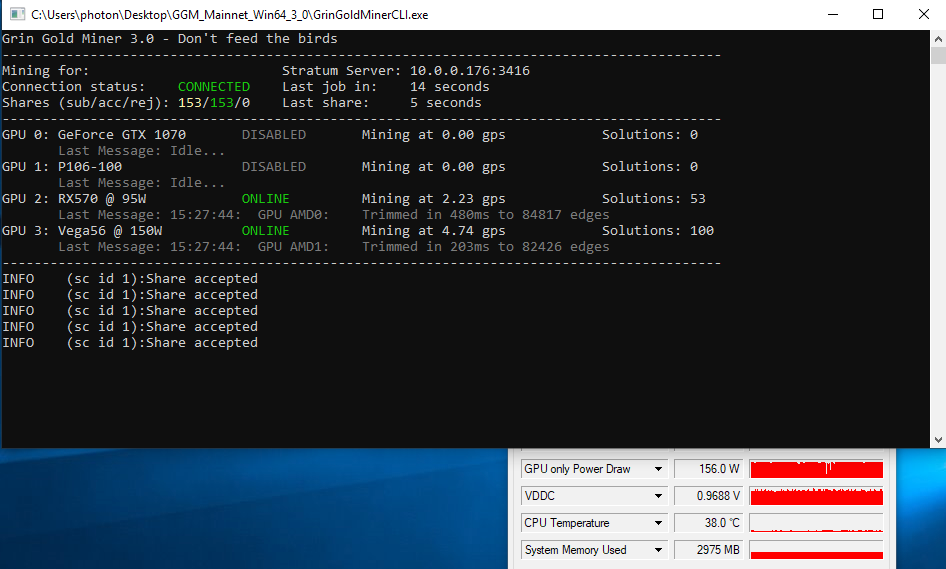
Task: Click the GPU power draw red graph
Action: [816, 469]
